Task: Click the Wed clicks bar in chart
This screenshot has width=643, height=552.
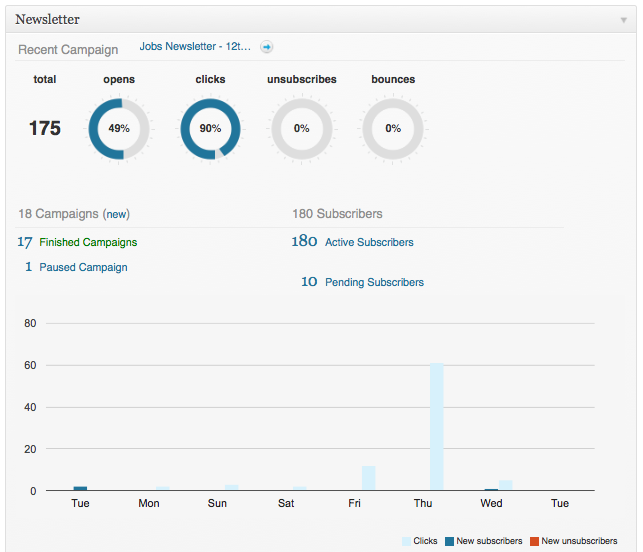Action: (506, 485)
